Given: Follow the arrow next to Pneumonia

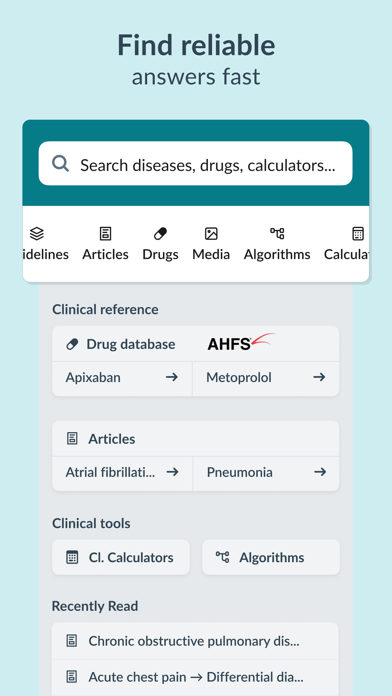Looking at the screenshot, I should pos(320,472).
